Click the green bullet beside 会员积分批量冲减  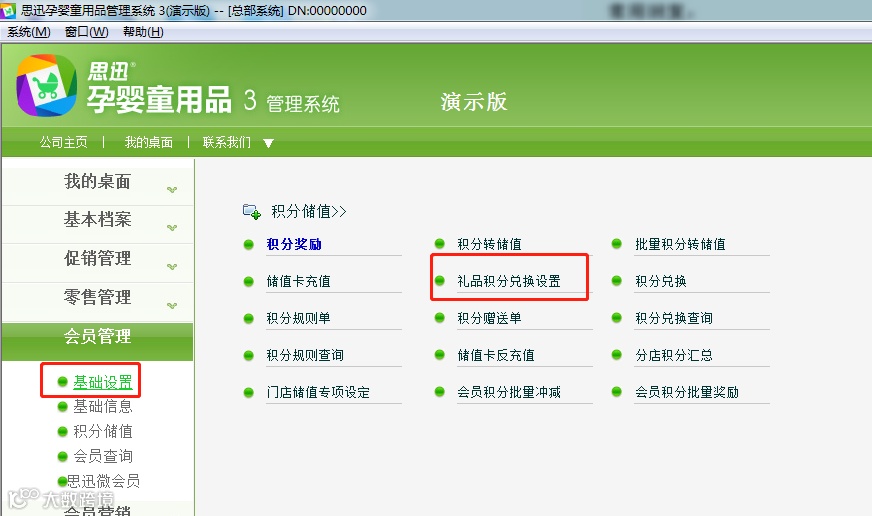click(439, 392)
